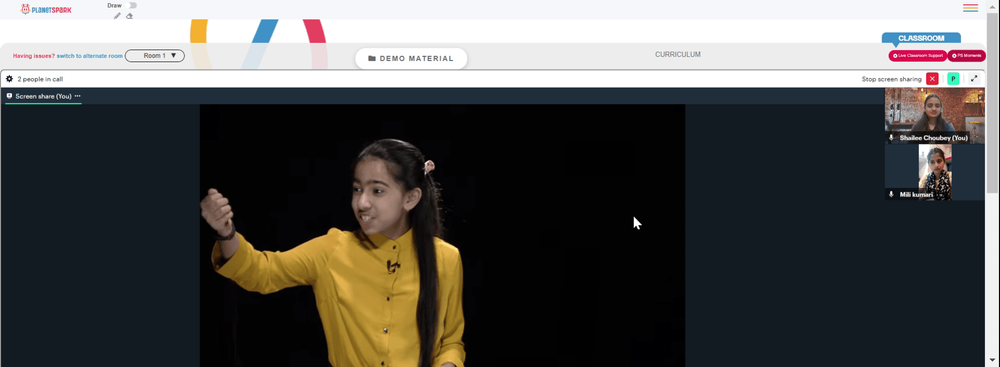Image resolution: width=1000 pixels, height=367 pixels.
Task: Click the Stop screen sharing label
Action: click(891, 79)
